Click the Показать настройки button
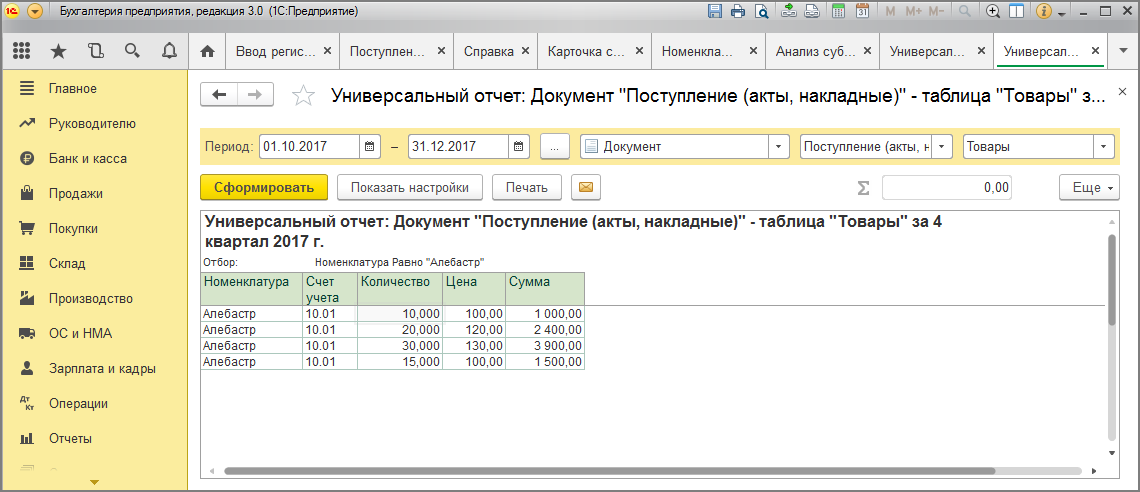The image size is (1140, 492). [x=409, y=187]
